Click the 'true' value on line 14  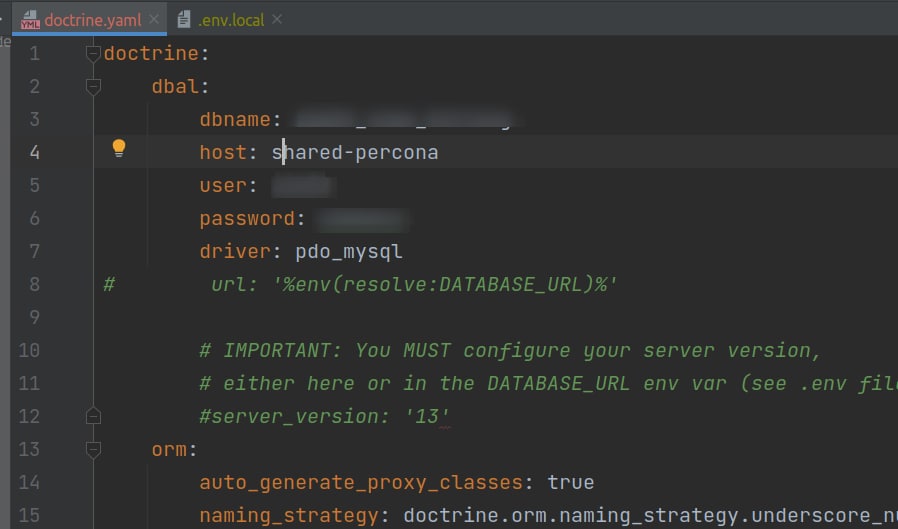click(x=570, y=483)
